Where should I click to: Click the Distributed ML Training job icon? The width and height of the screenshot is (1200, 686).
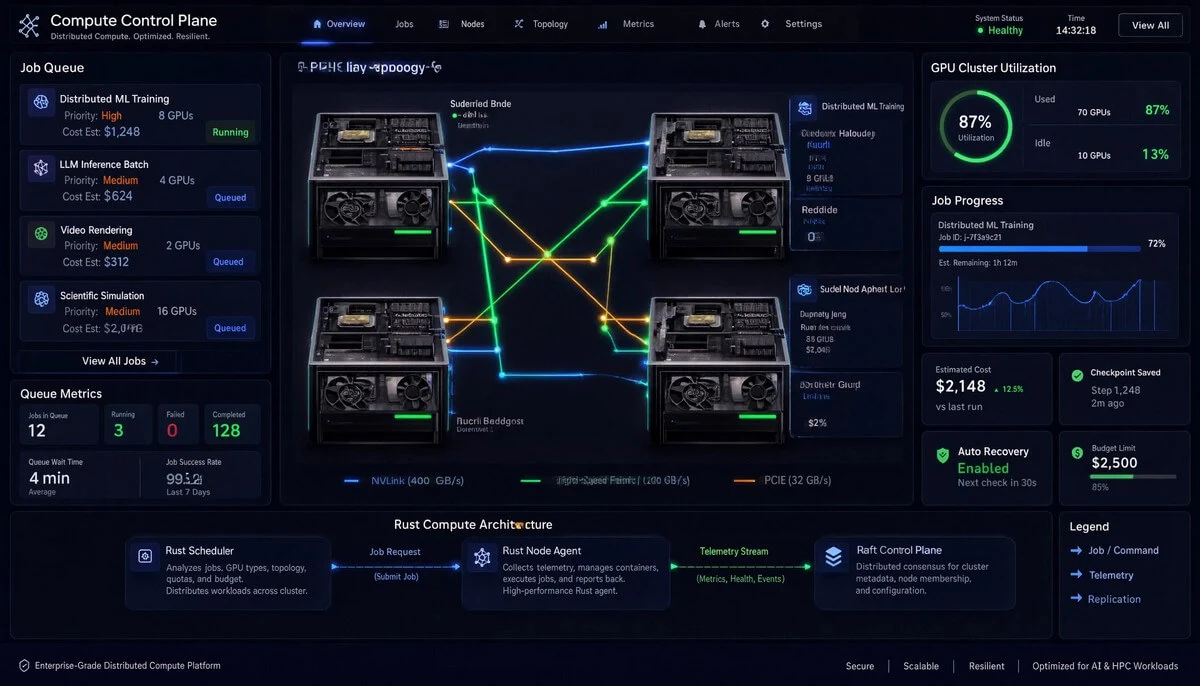41,101
